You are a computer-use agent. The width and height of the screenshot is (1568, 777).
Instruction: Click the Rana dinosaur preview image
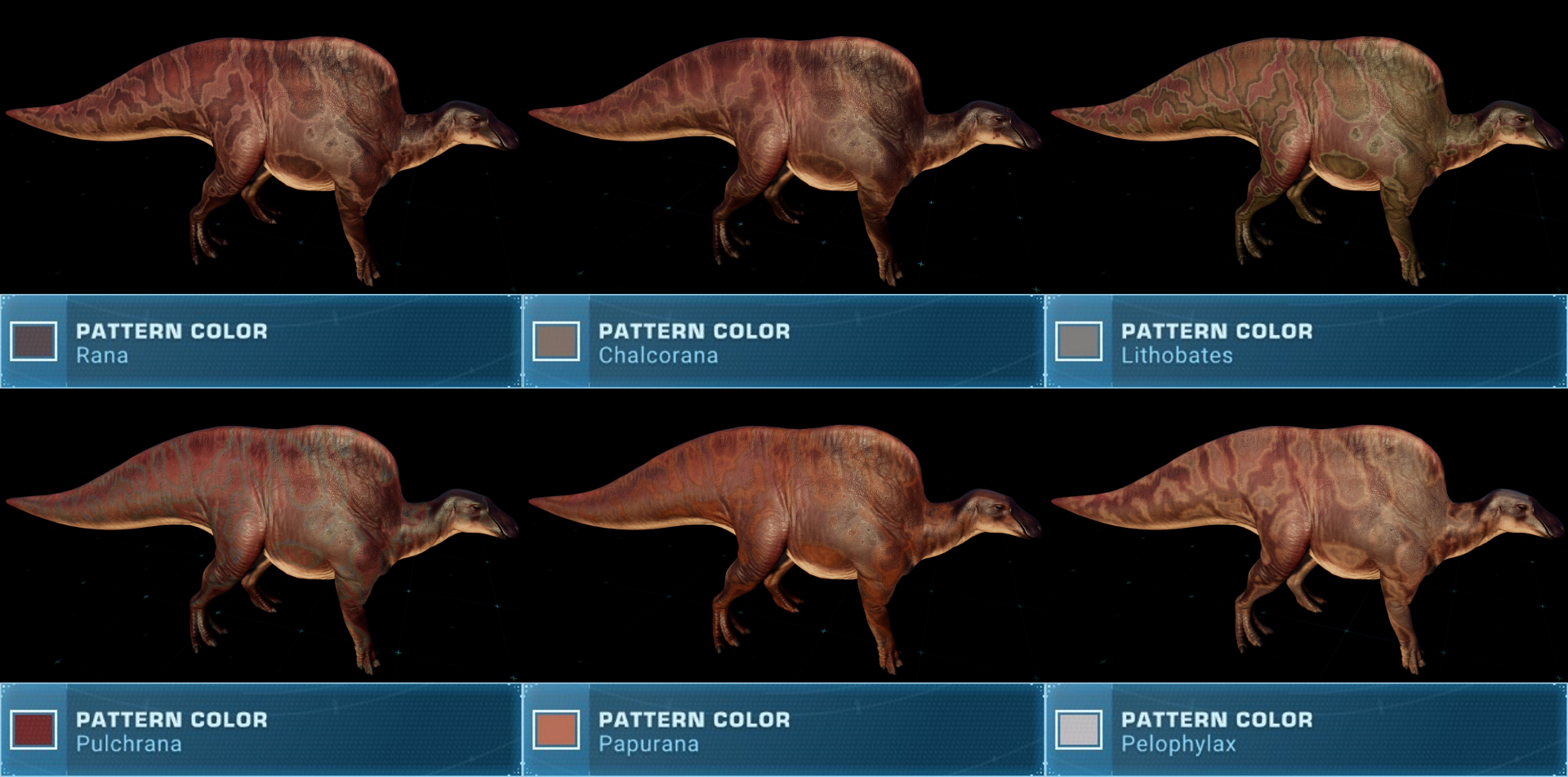(x=261, y=159)
